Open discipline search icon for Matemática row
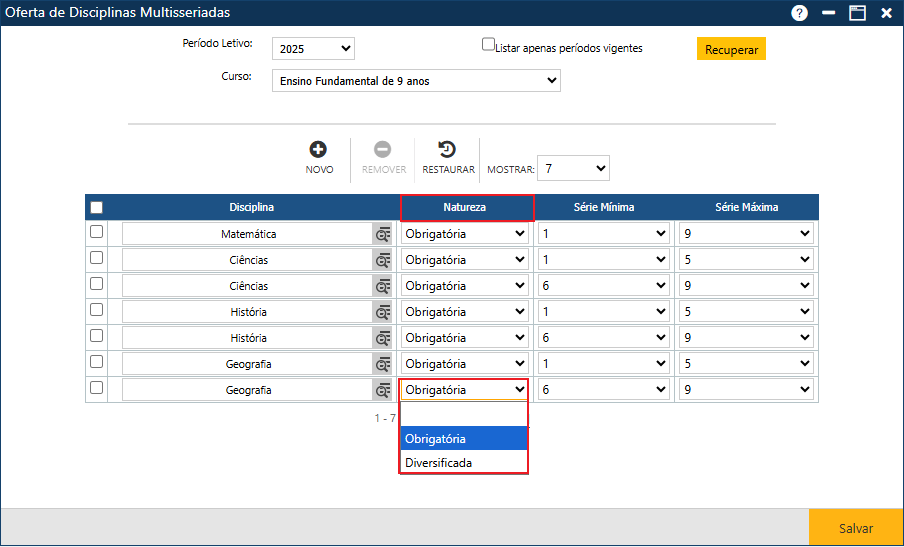This screenshot has height=547, width=904. click(383, 234)
